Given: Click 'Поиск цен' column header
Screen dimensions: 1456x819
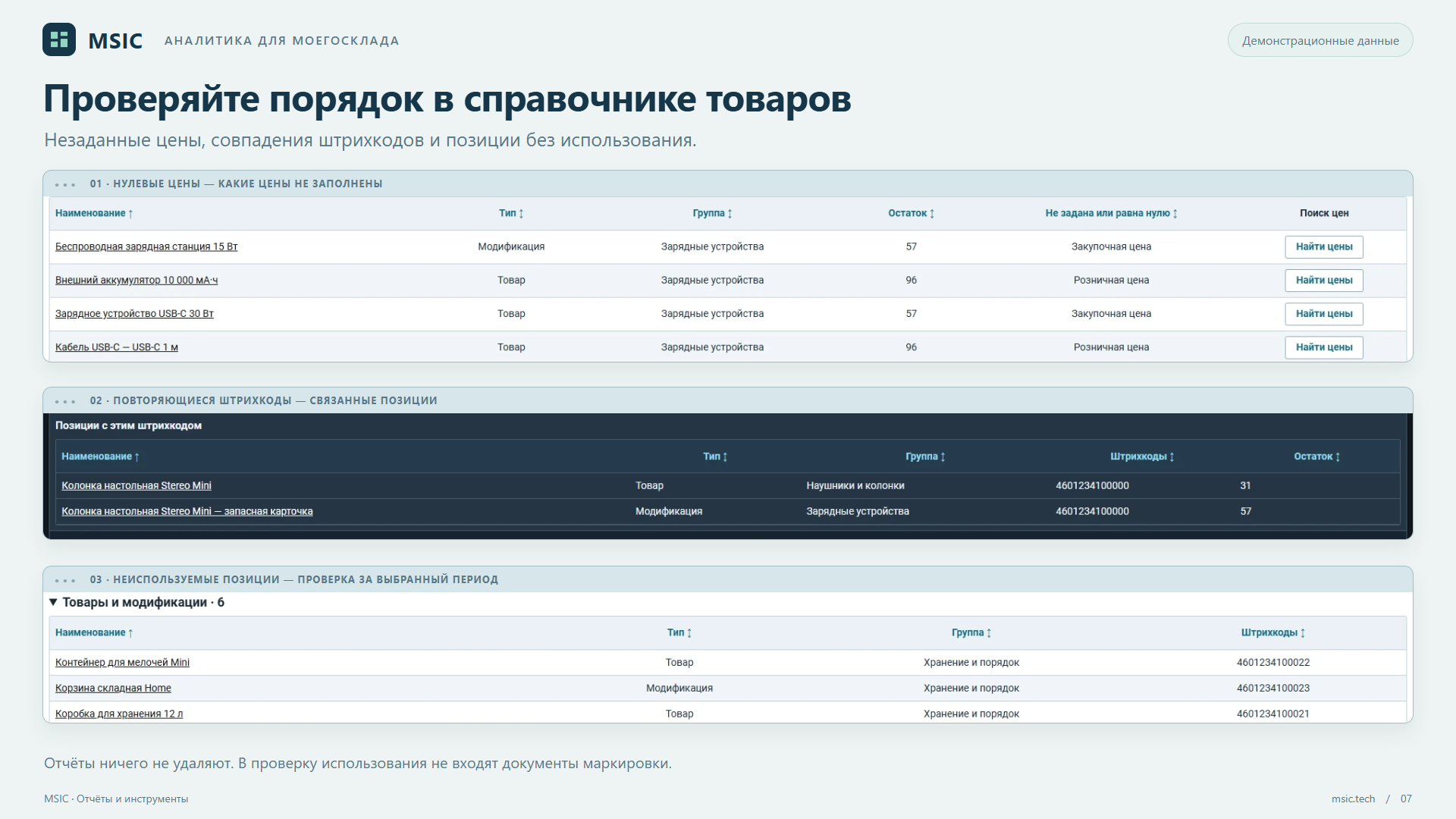Looking at the screenshot, I should click(1324, 213).
